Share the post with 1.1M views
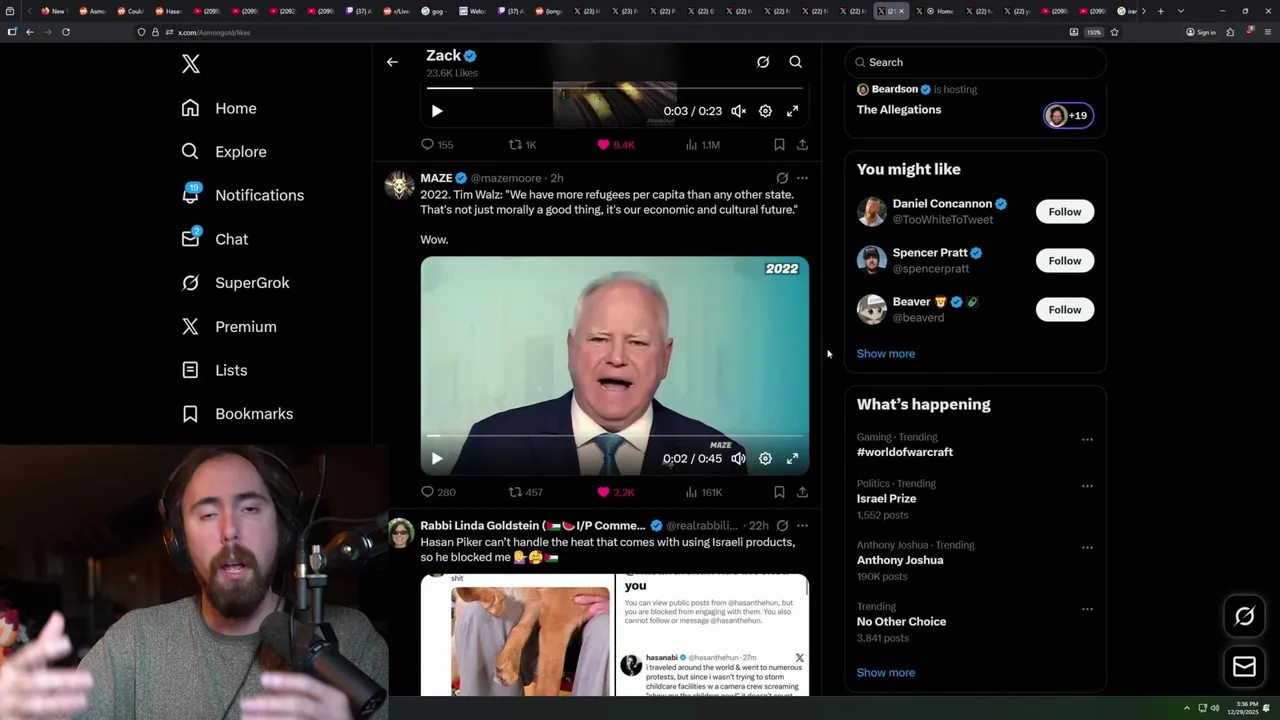The height and width of the screenshot is (720, 1280). pos(802,145)
